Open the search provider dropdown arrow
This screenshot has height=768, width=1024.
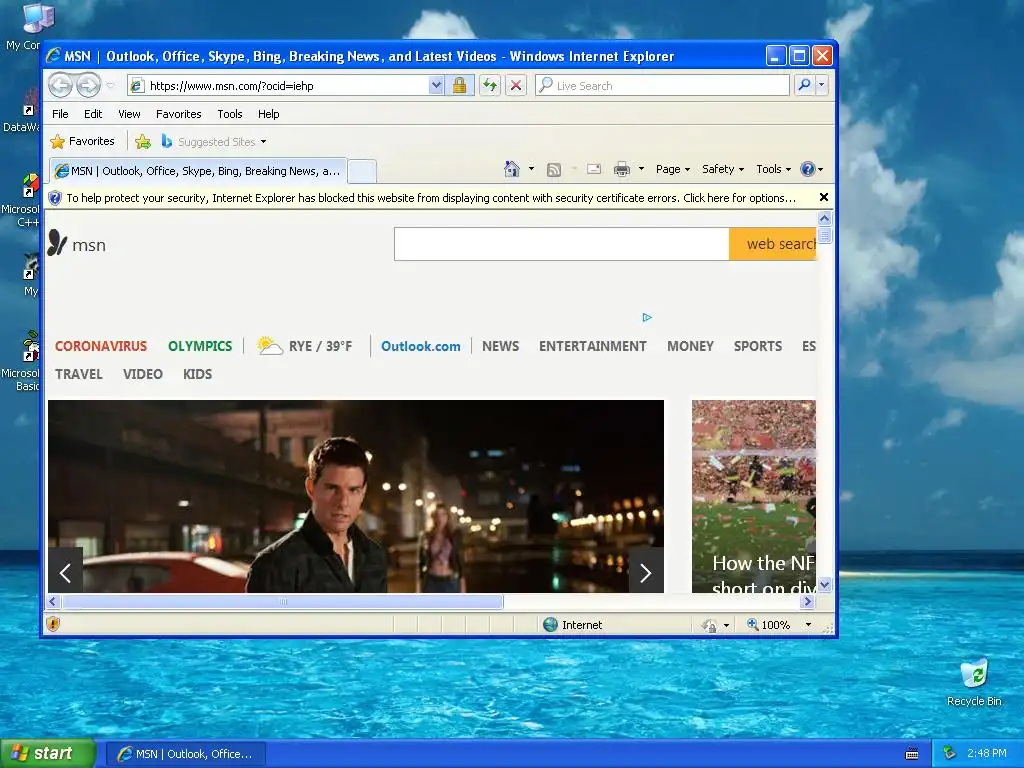[822, 85]
